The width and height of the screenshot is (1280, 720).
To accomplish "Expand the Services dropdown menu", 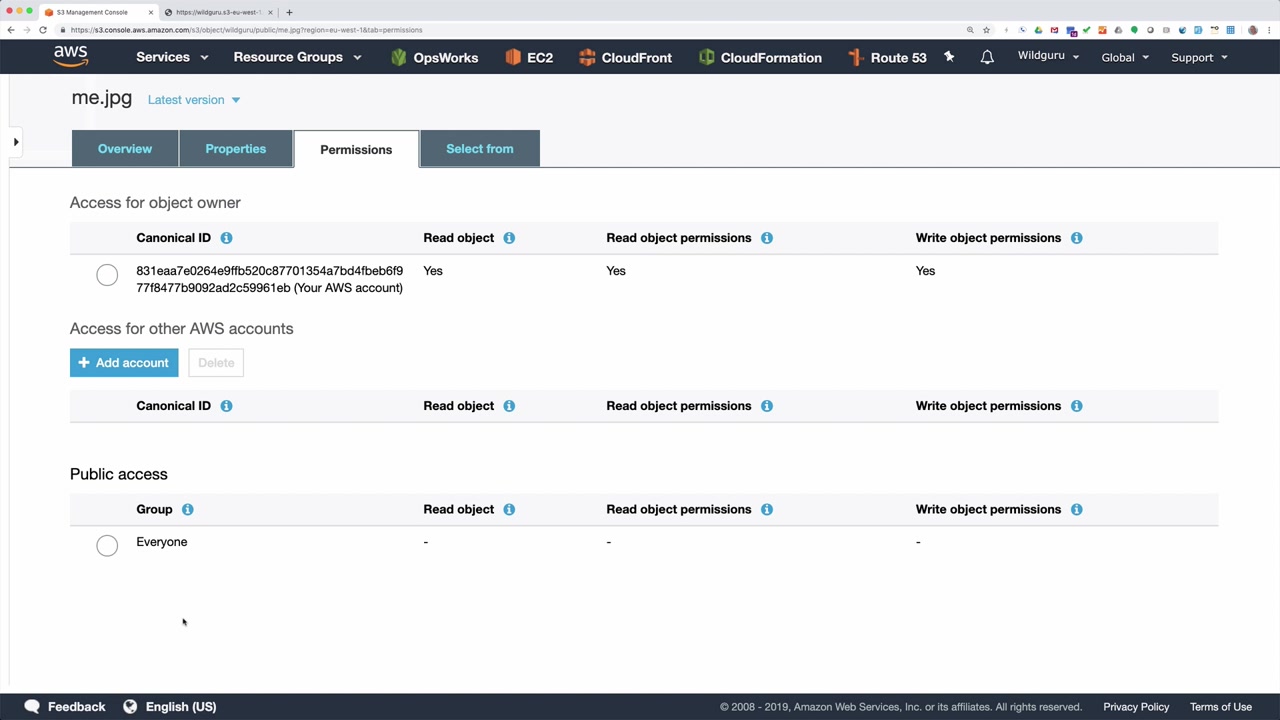I will click(x=172, y=57).
